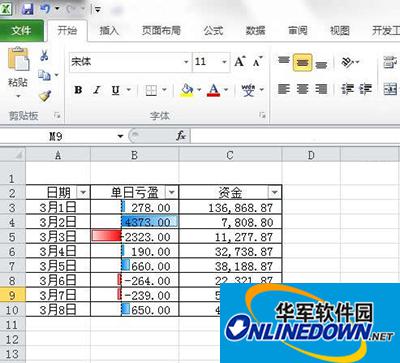Toggle Bold formatting
Viewport: 400px width, 363px height.
78,90
